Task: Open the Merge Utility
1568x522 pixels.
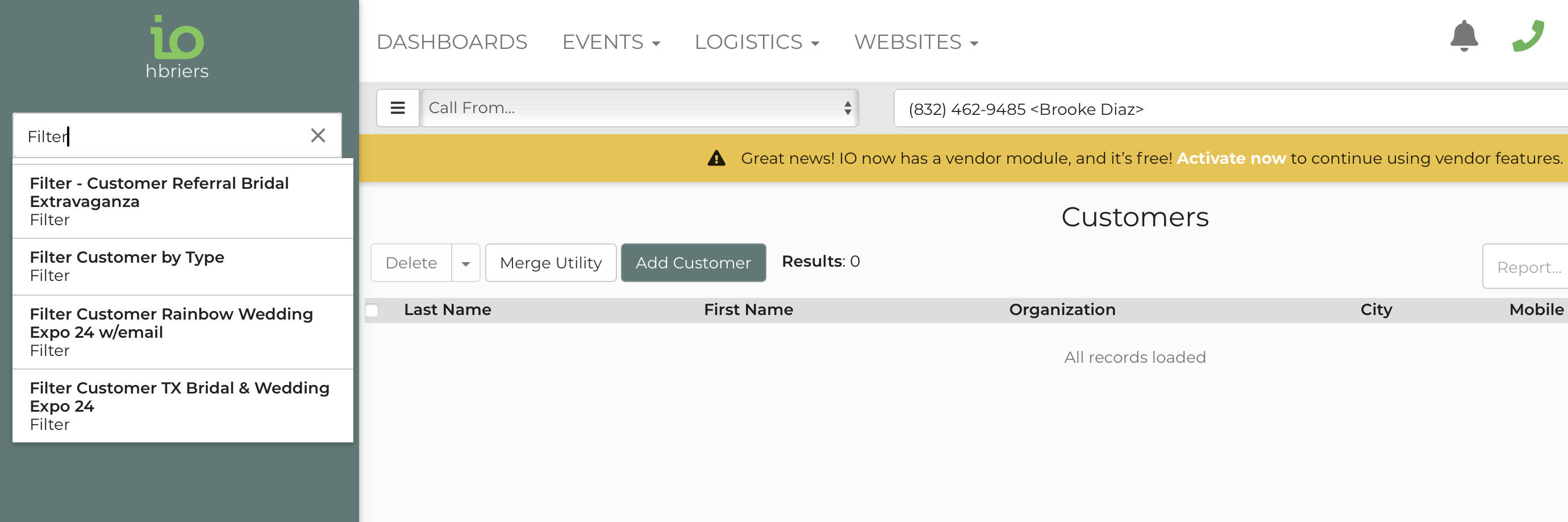Action: click(x=551, y=263)
